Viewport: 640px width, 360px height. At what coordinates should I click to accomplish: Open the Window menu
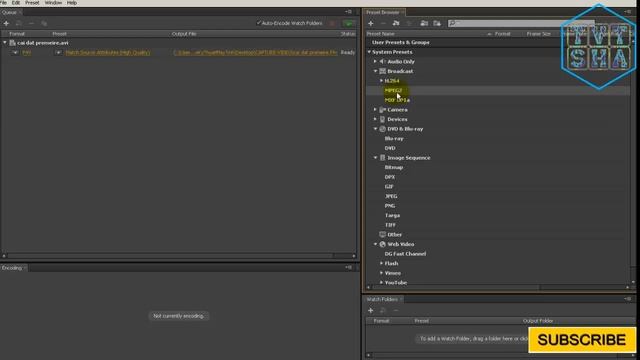pos(53,3)
